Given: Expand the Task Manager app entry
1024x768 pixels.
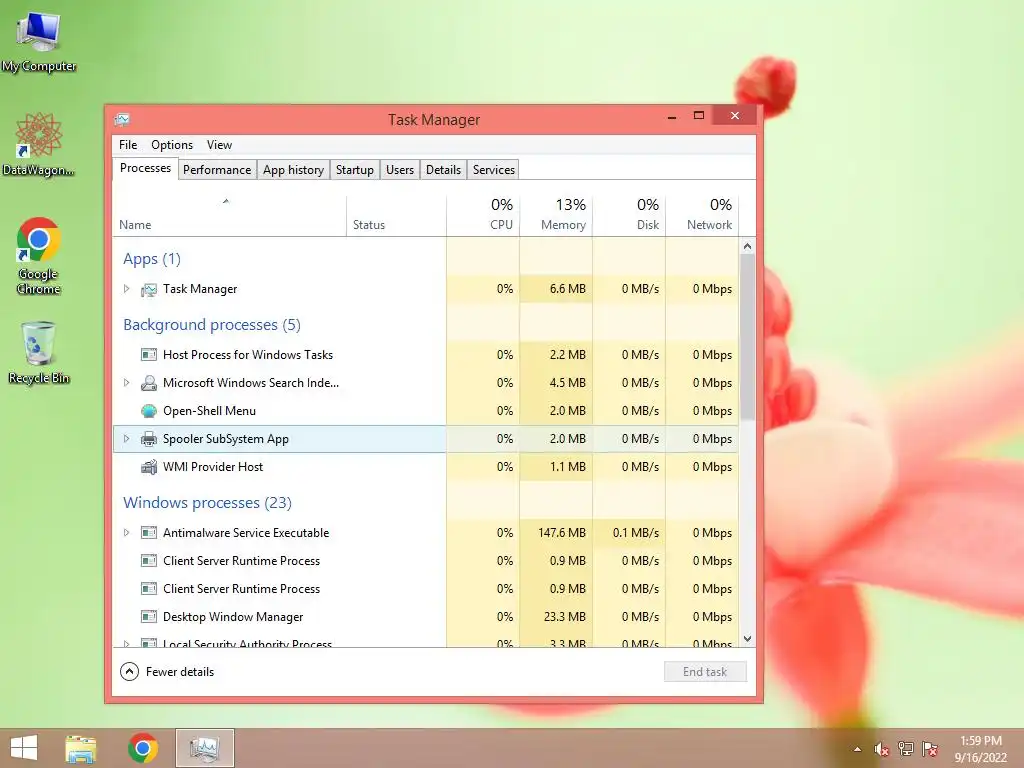Looking at the screenshot, I should (127, 289).
